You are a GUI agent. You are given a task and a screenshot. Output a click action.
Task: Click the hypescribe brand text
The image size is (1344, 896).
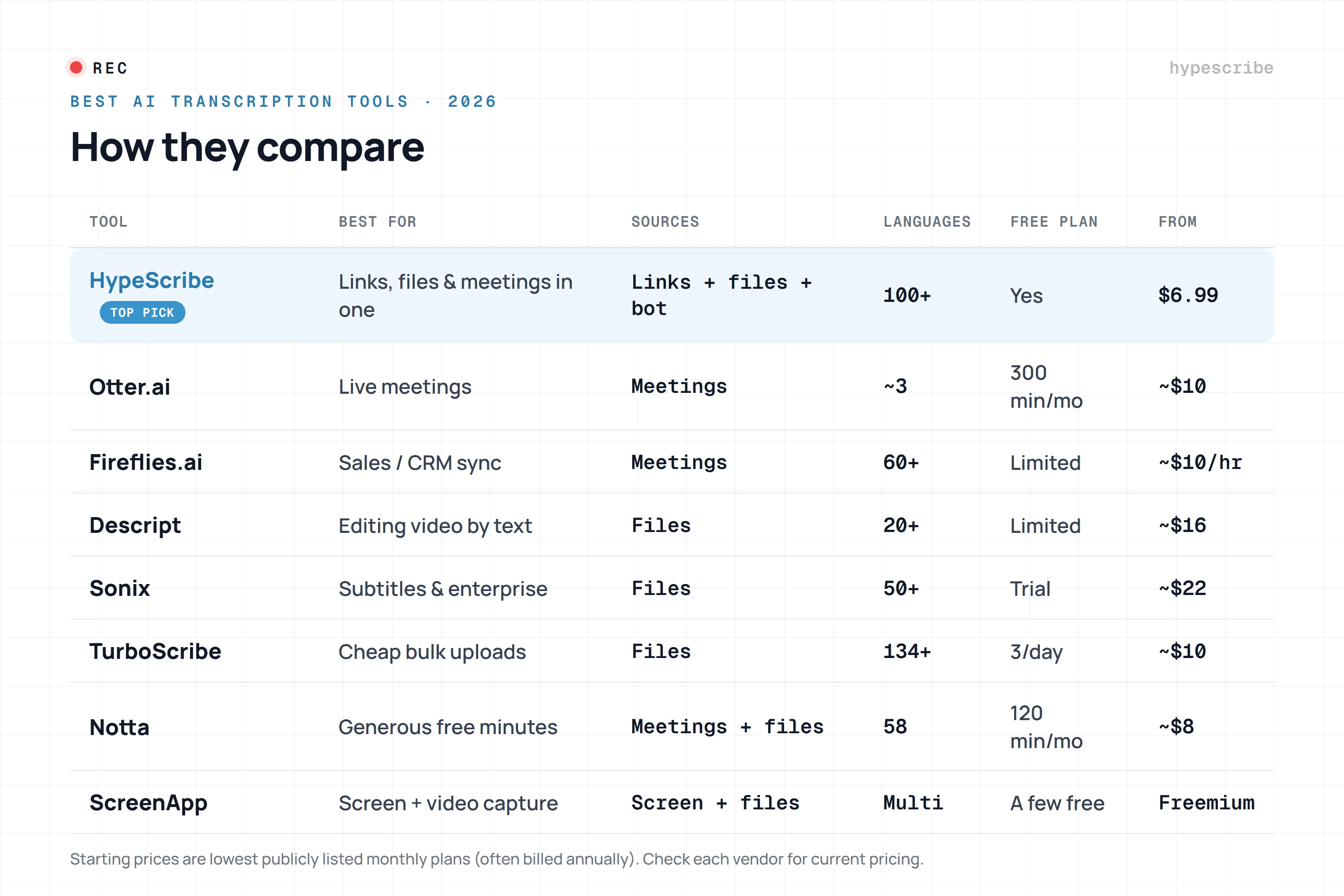pyautogui.click(x=1221, y=68)
